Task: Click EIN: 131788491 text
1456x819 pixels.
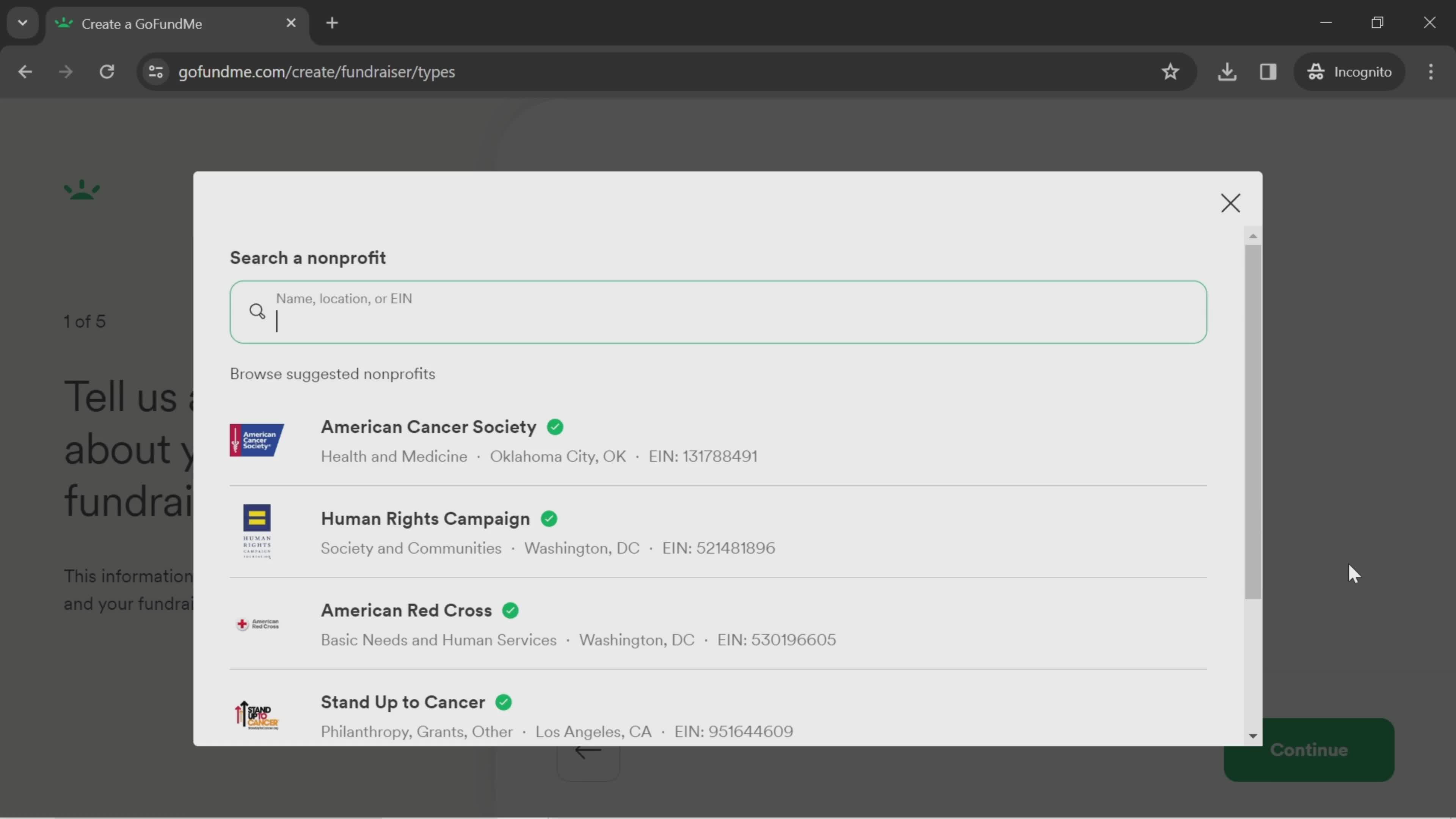Action: pos(703,457)
